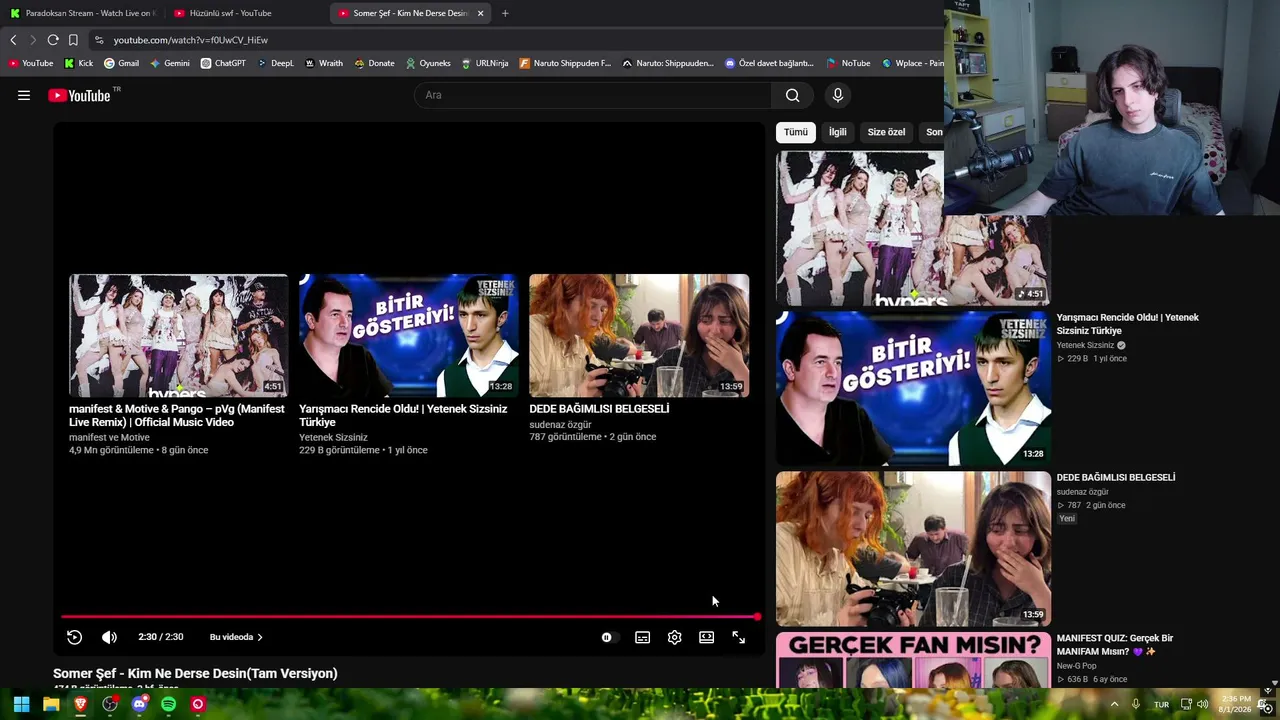1280x720 pixels.
Task: Open the volume control in system tray
Action: [1202, 704]
